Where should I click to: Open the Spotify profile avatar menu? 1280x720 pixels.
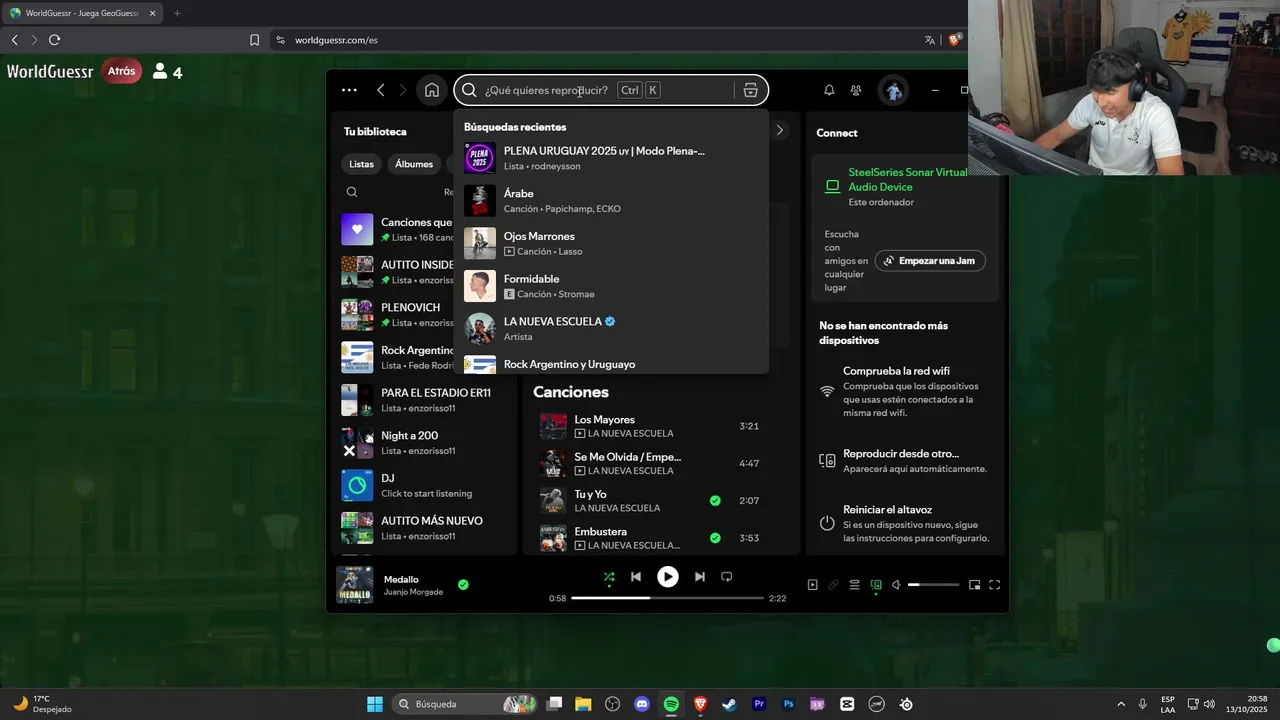click(x=894, y=90)
